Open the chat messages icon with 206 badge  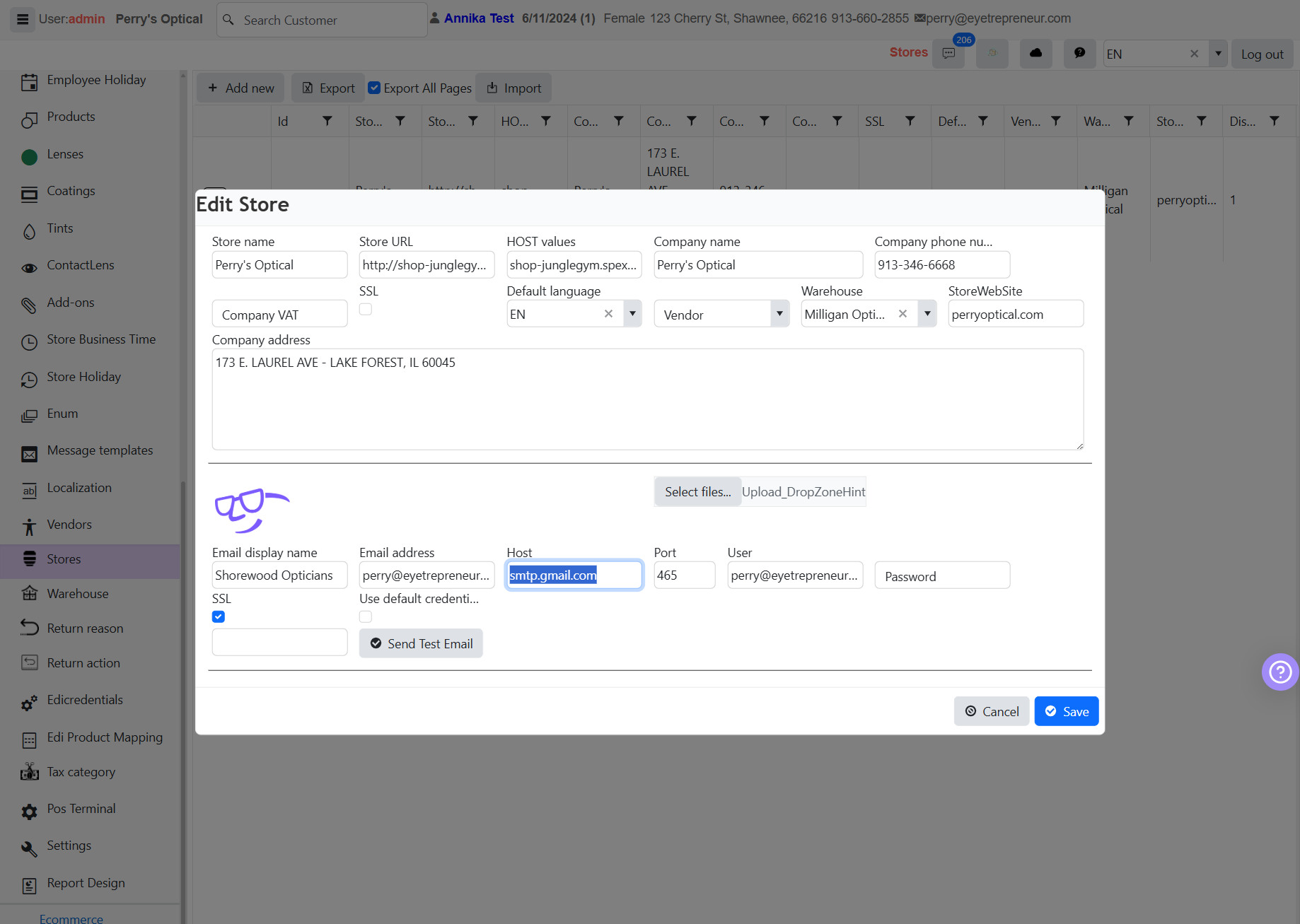pyautogui.click(x=948, y=54)
